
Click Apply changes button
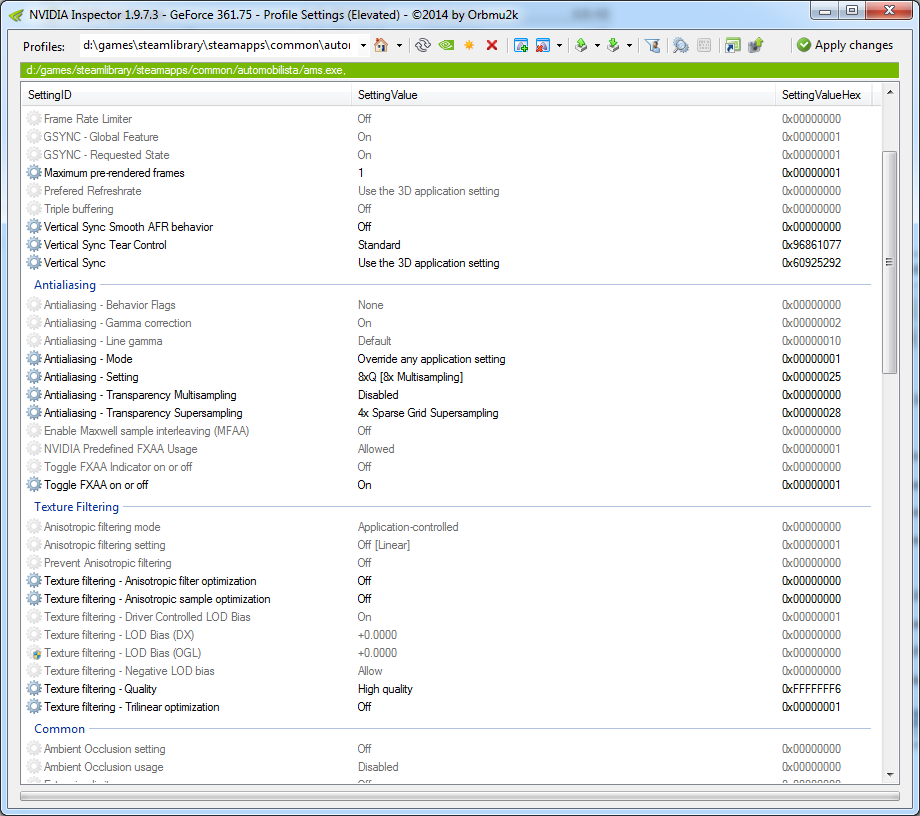845,45
